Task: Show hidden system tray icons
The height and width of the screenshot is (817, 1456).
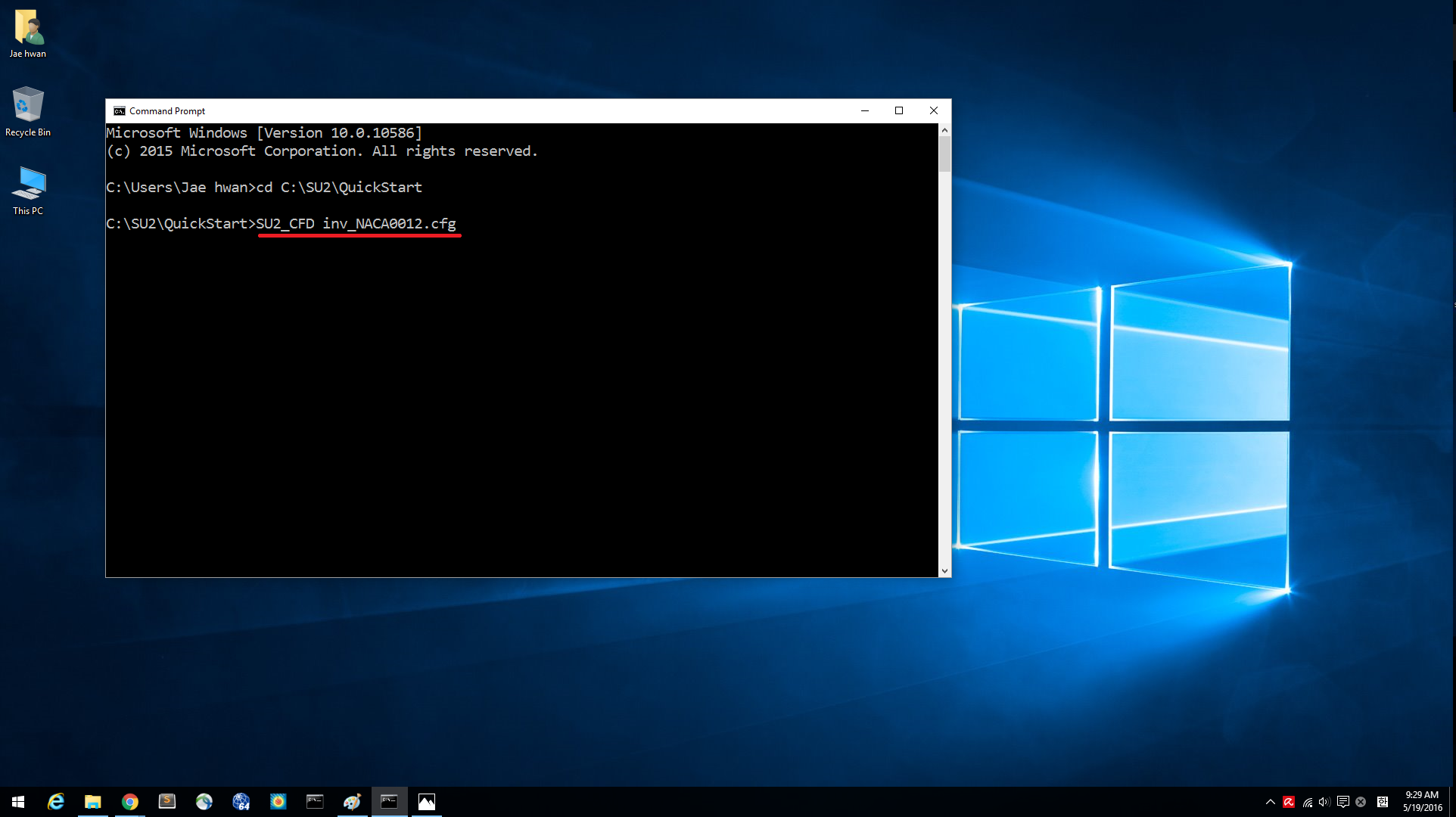Action: click(x=1271, y=802)
